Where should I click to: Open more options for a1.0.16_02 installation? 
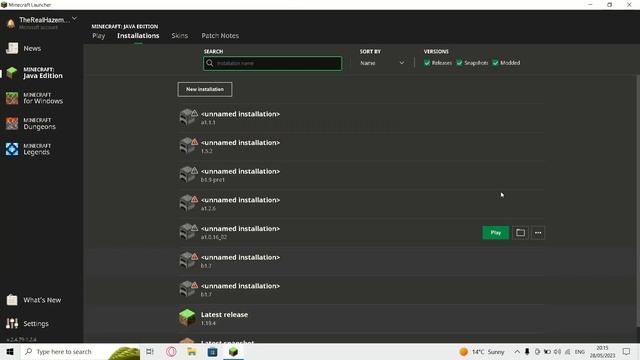(x=538, y=233)
